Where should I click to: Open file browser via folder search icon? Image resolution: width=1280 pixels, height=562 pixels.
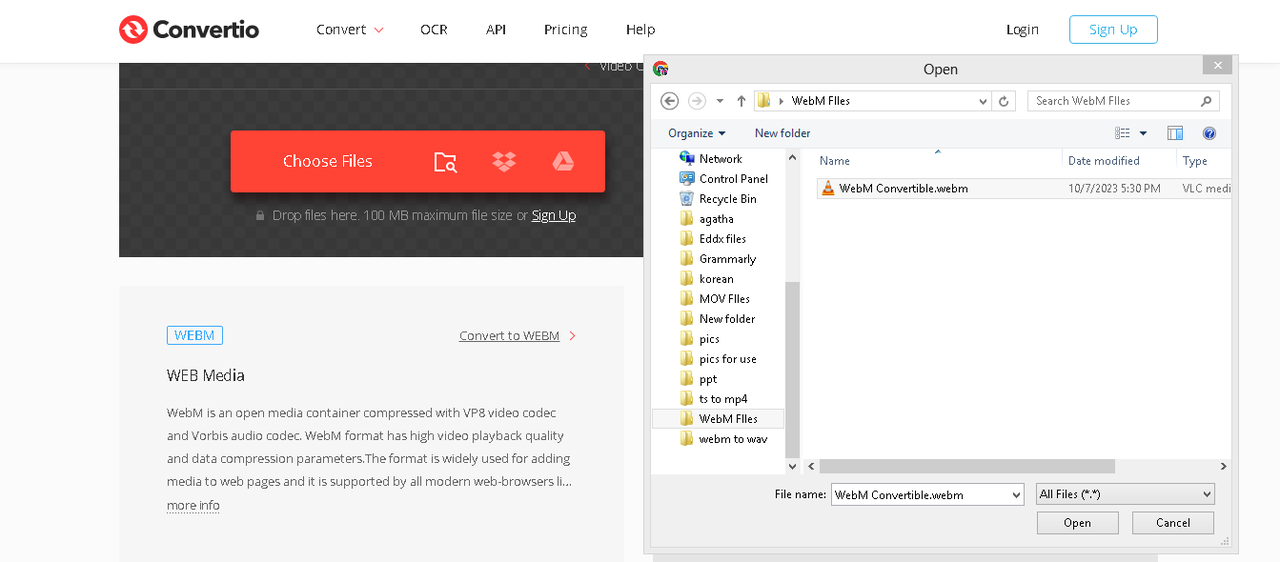tap(445, 161)
